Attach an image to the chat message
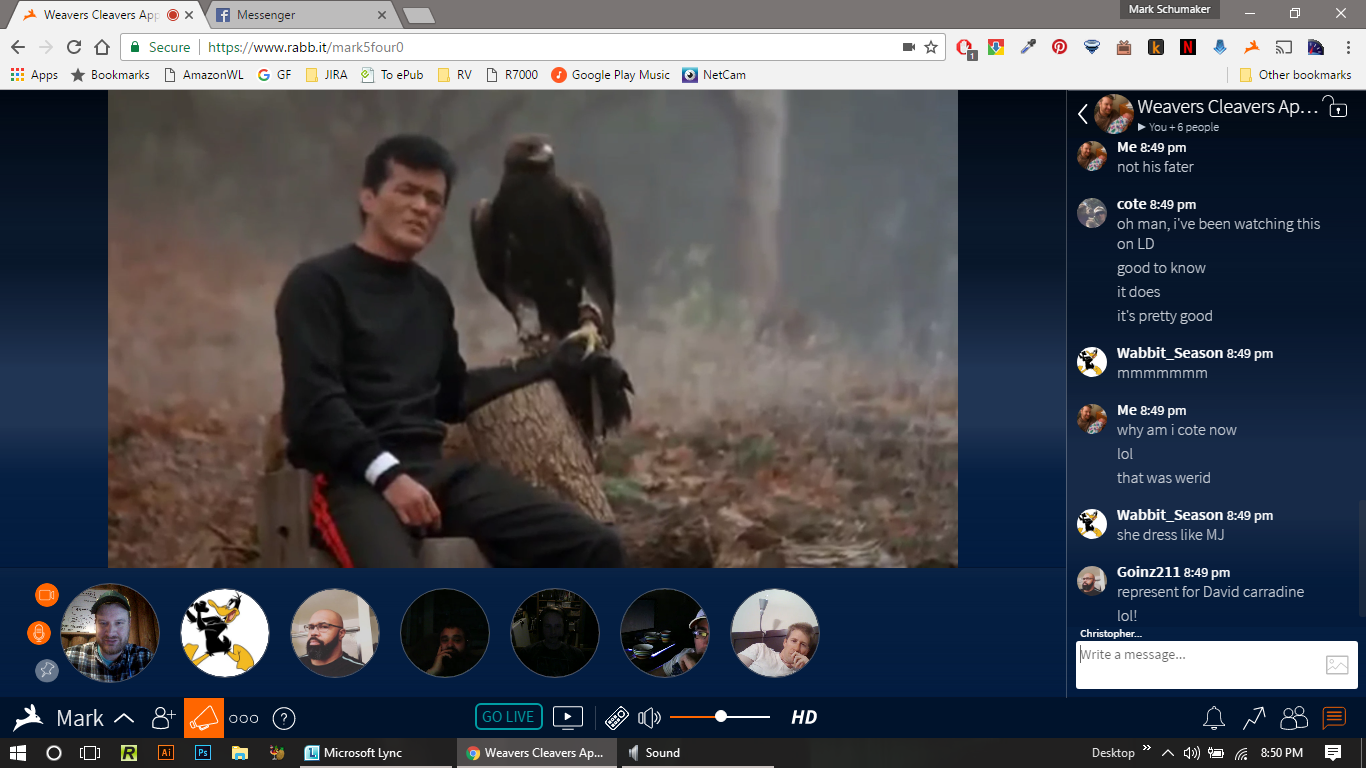 pyautogui.click(x=1337, y=664)
